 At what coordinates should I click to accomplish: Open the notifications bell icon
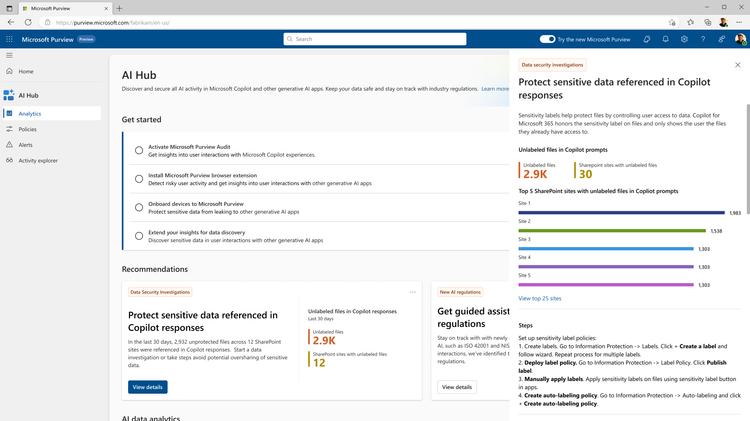665,39
